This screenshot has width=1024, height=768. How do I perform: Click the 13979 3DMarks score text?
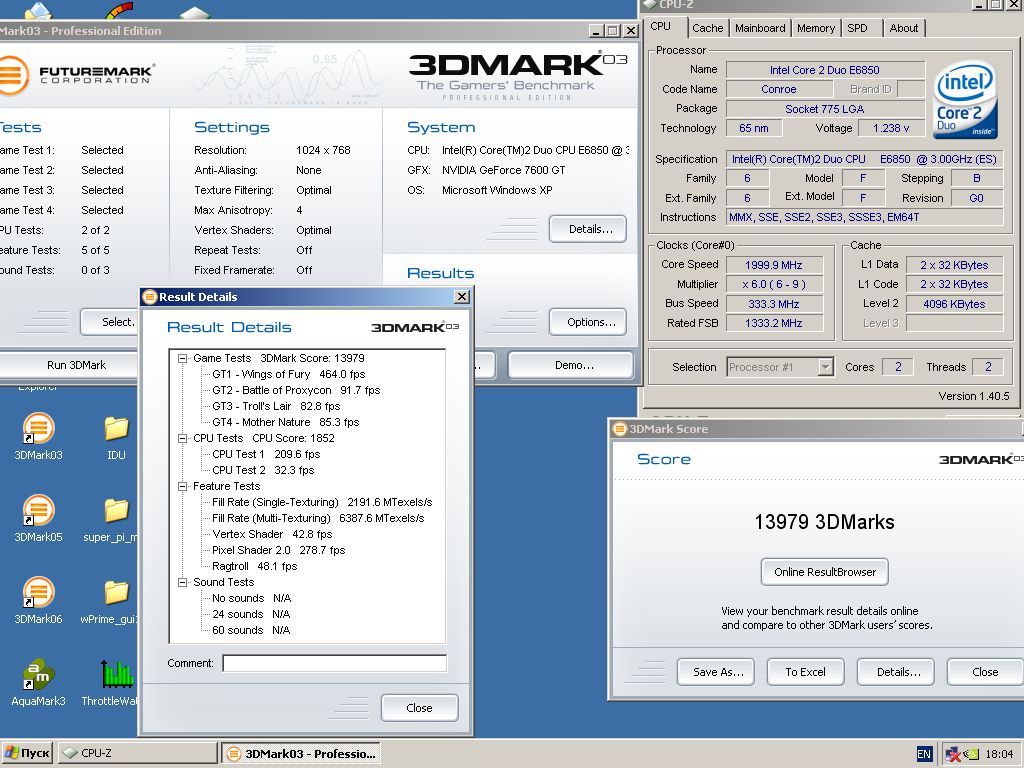[824, 522]
